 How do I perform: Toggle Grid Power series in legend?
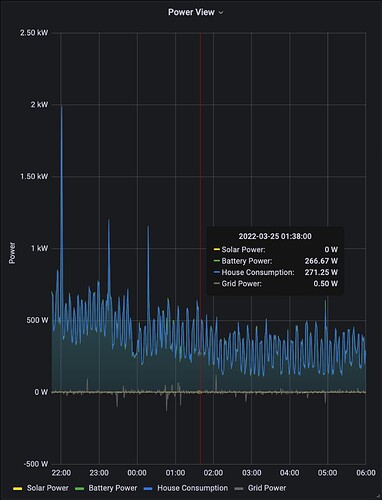coord(267,488)
